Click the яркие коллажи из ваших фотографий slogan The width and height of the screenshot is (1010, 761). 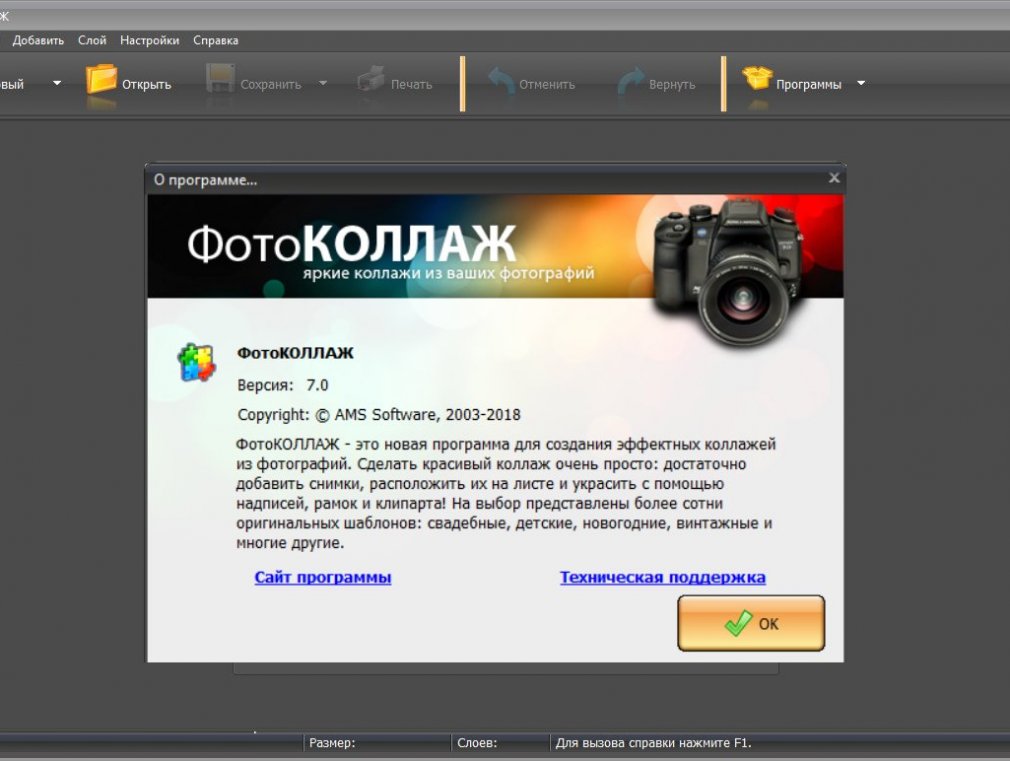[448, 273]
